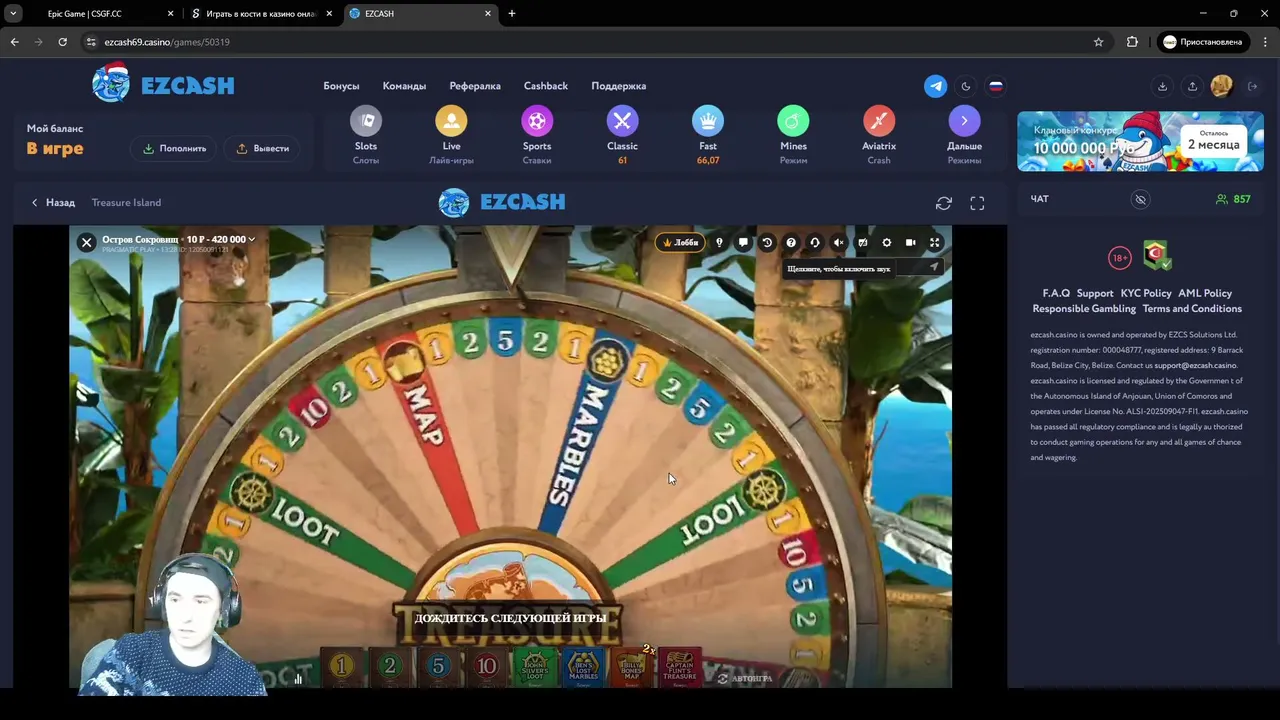
Task: Bet on Billy Bones Map bonus
Action: point(631,667)
